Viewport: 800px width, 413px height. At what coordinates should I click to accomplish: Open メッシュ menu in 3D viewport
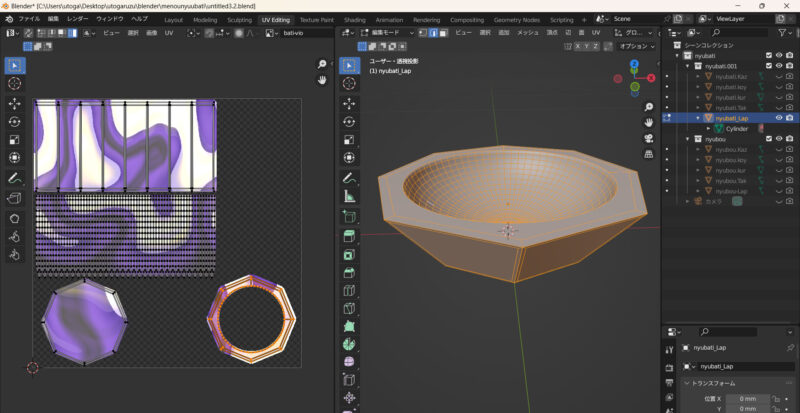[x=528, y=33]
